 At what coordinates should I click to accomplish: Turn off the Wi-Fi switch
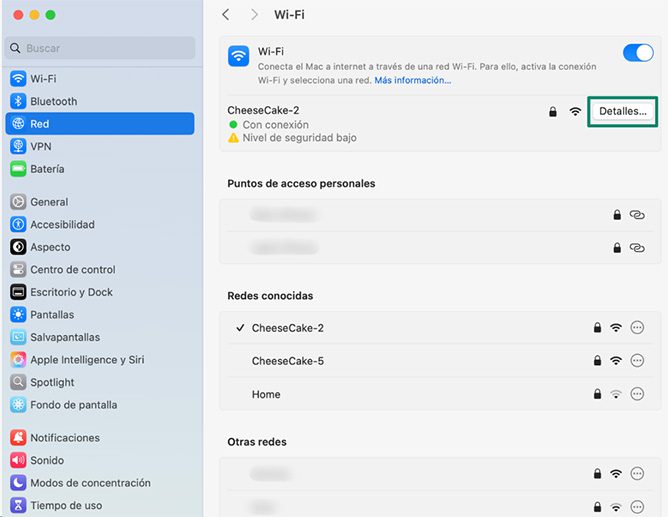(637, 53)
